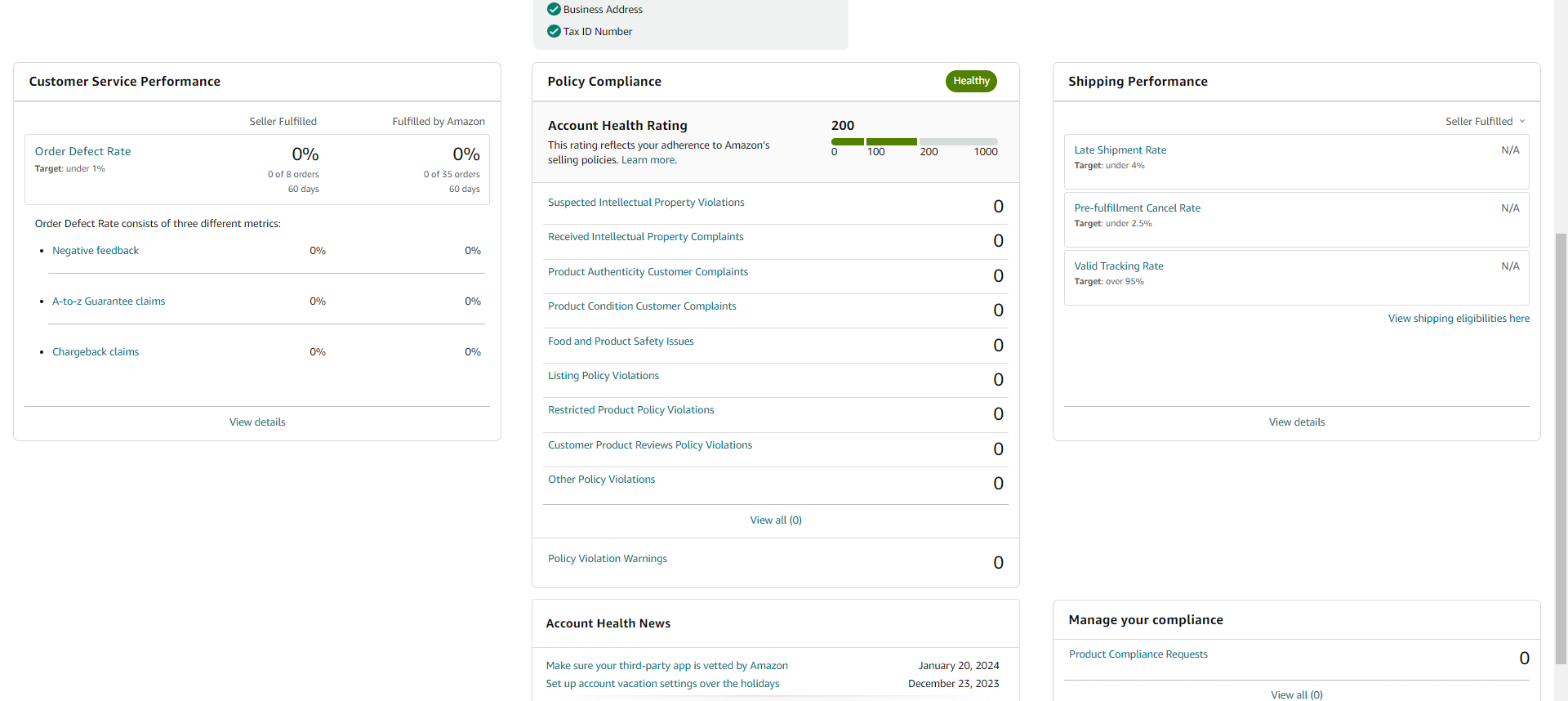Click the N/A value for Pre-fulfillment Cancel Rate
Screen dimensions: 1568x701
point(1510,208)
